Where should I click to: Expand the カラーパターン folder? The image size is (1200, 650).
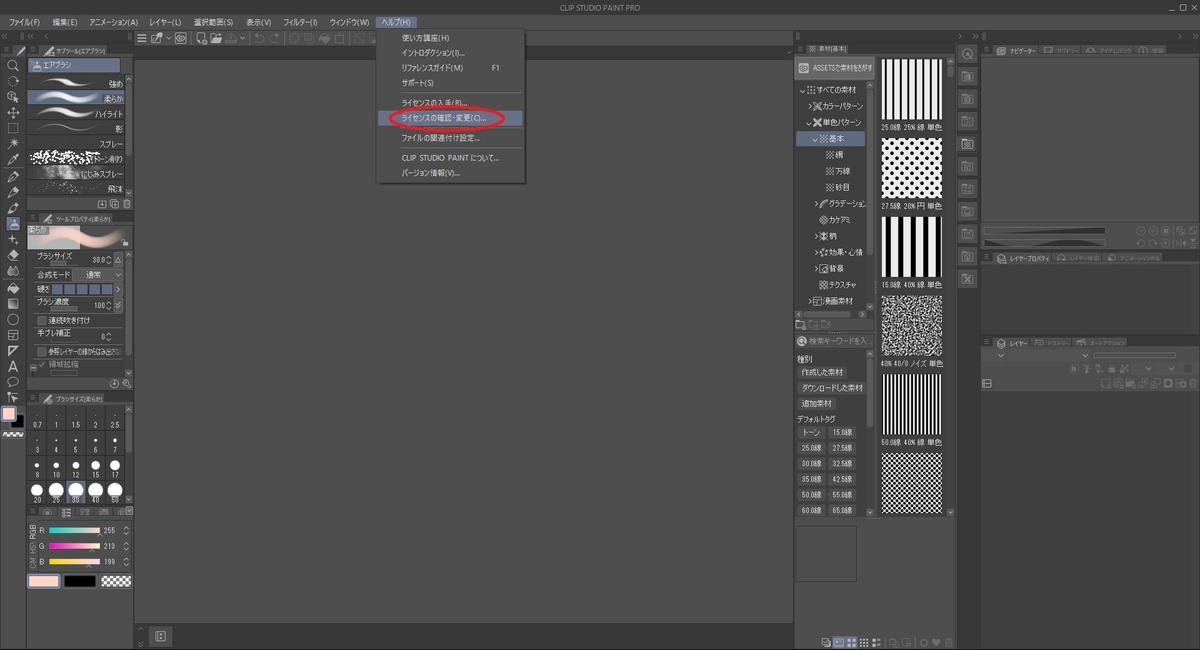[x=809, y=106]
